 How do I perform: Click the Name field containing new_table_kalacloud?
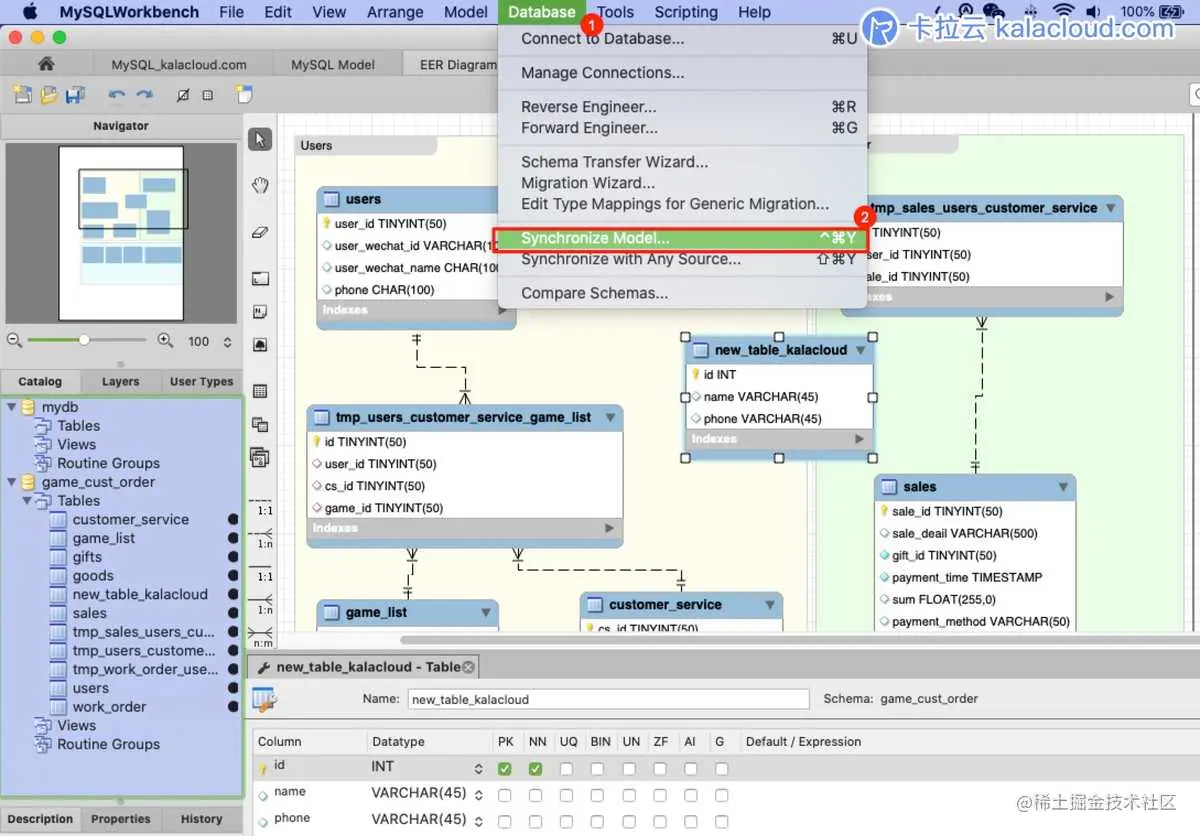608,699
